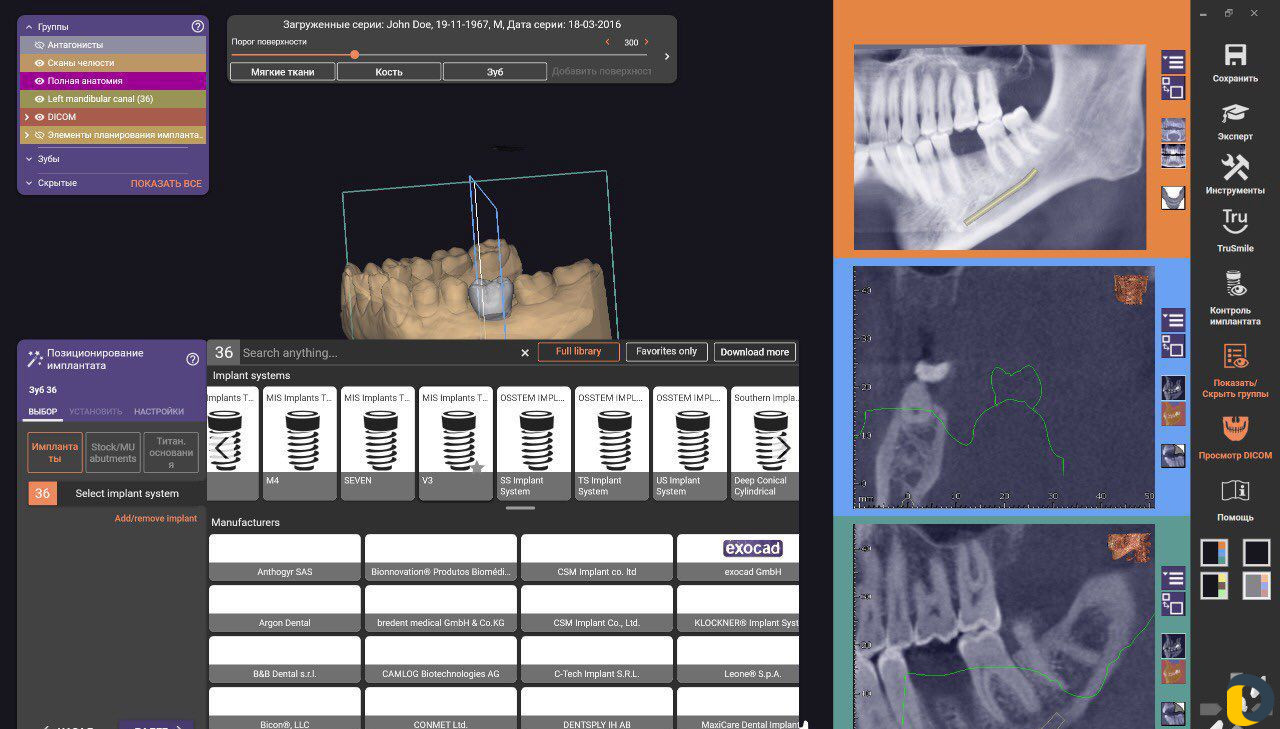
Task: Select Full library filter
Action: coord(579,352)
